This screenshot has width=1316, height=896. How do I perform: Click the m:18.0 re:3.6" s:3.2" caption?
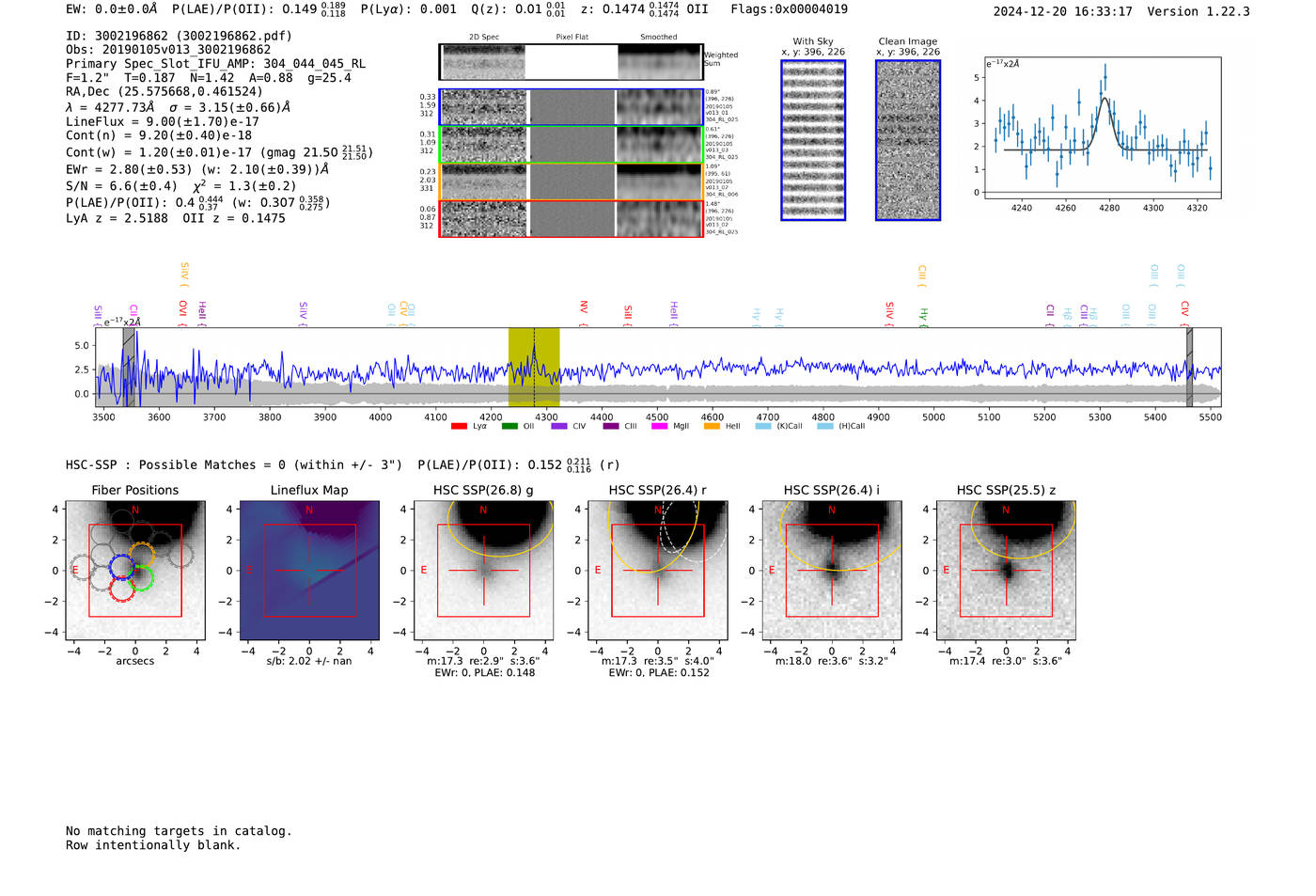click(x=832, y=662)
